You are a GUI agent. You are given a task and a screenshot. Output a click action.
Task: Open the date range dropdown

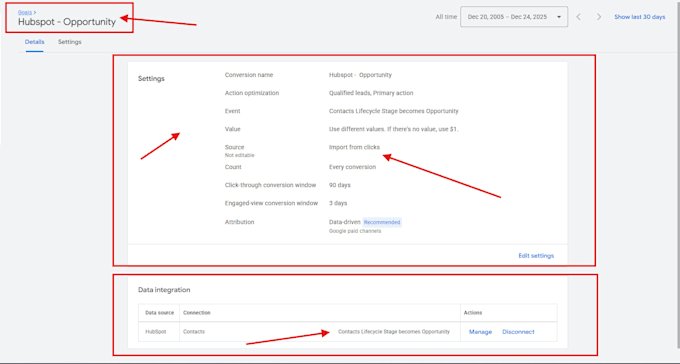click(x=514, y=17)
